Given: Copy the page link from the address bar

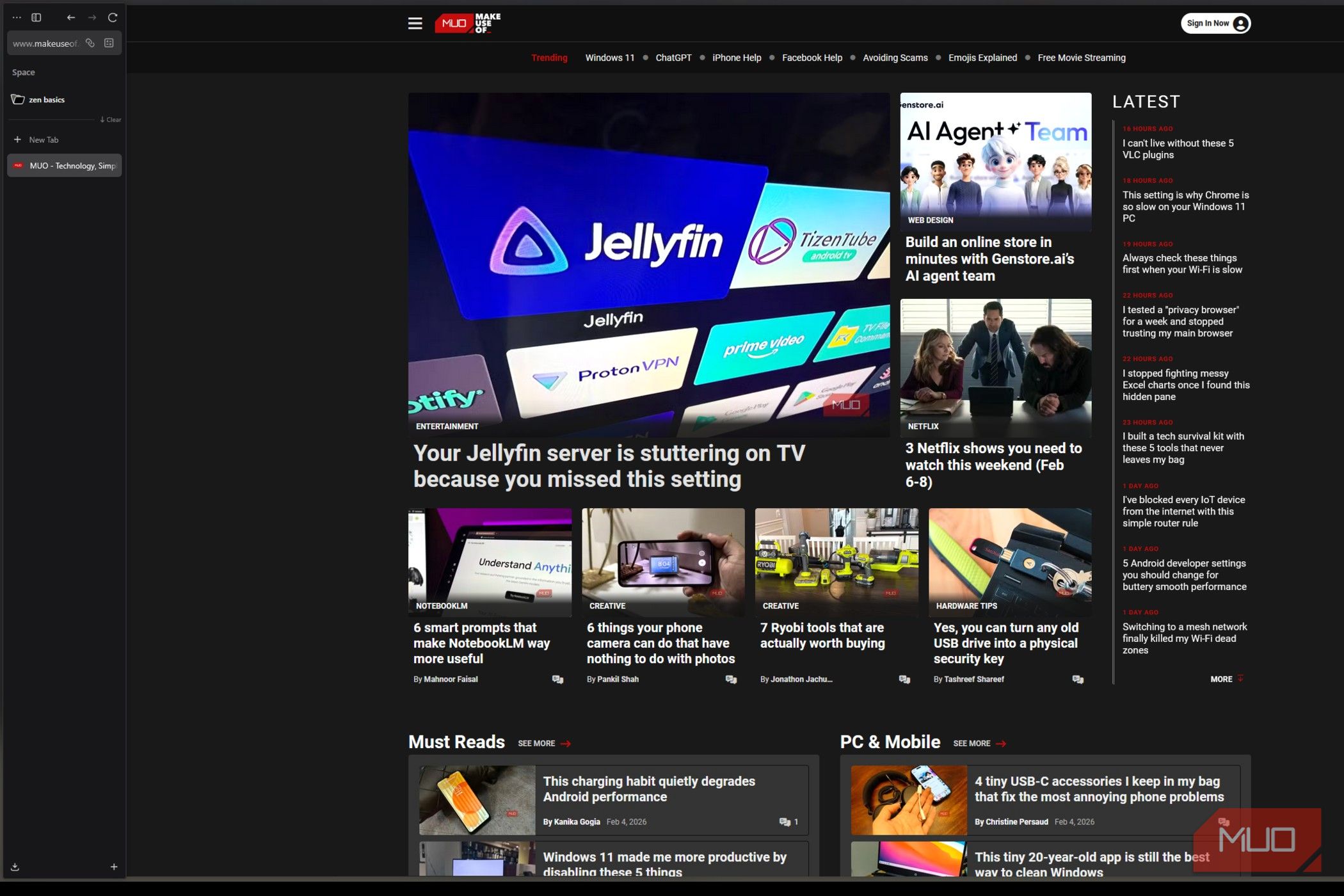Looking at the screenshot, I should (89, 43).
